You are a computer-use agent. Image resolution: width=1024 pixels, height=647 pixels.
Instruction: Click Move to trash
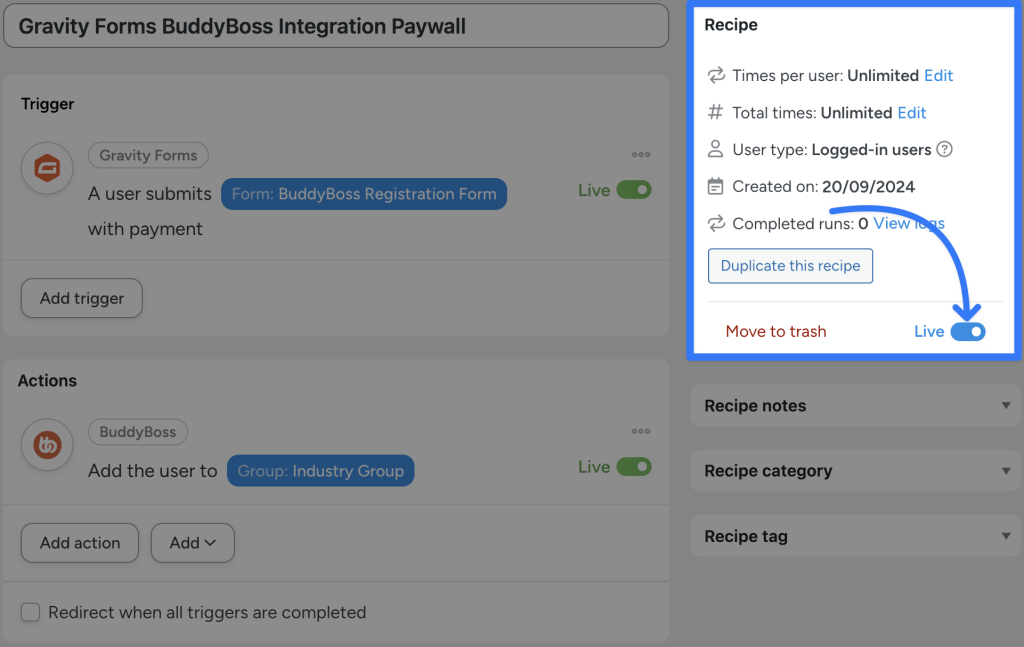click(x=776, y=331)
